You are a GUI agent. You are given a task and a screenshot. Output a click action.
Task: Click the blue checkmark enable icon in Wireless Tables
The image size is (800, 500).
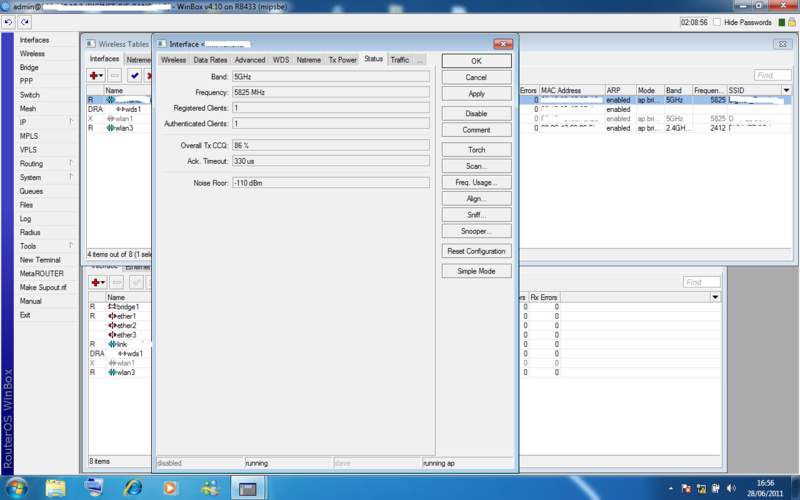click(134, 76)
